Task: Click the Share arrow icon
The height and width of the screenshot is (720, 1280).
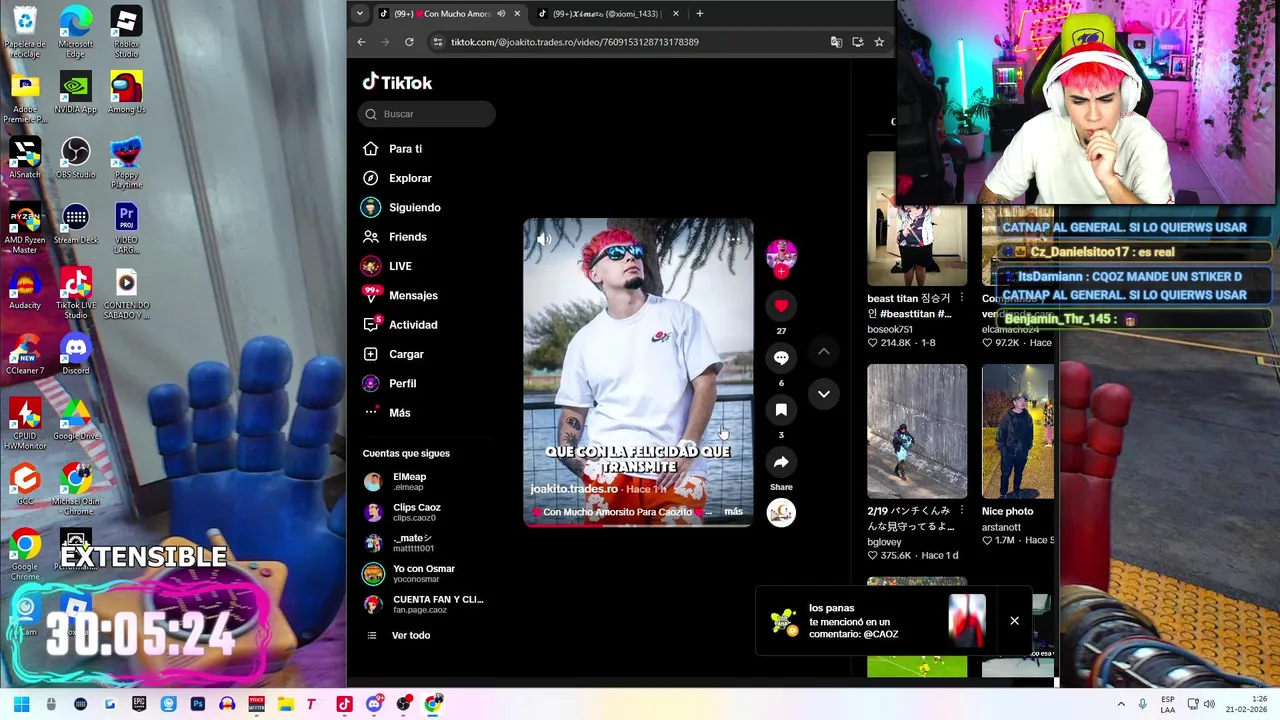Action: pyautogui.click(x=781, y=462)
